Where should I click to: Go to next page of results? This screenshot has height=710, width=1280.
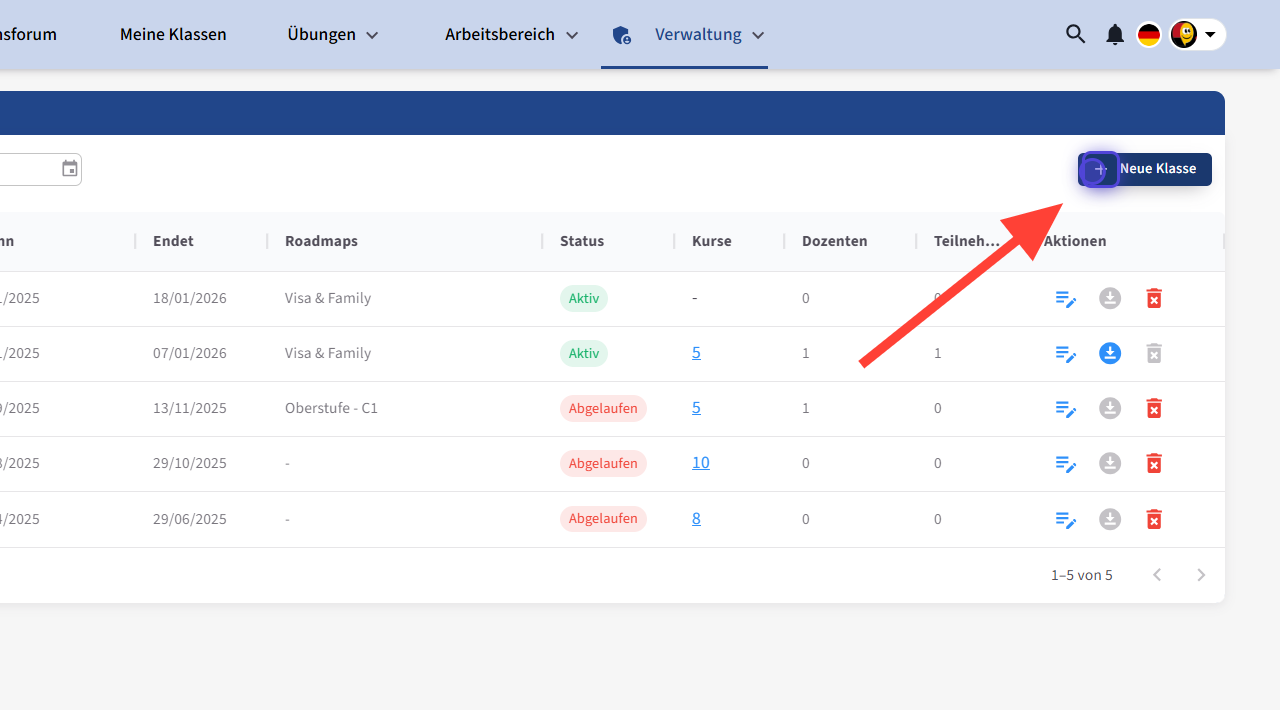pyautogui.click(x=1201, y=575)
